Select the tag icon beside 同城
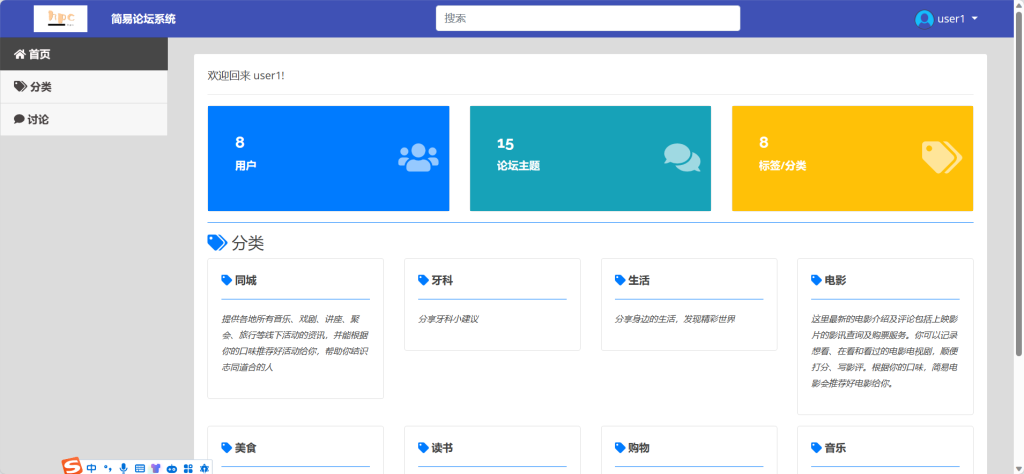This screenshot has width=1024, height=474. [x=227, y=280]
